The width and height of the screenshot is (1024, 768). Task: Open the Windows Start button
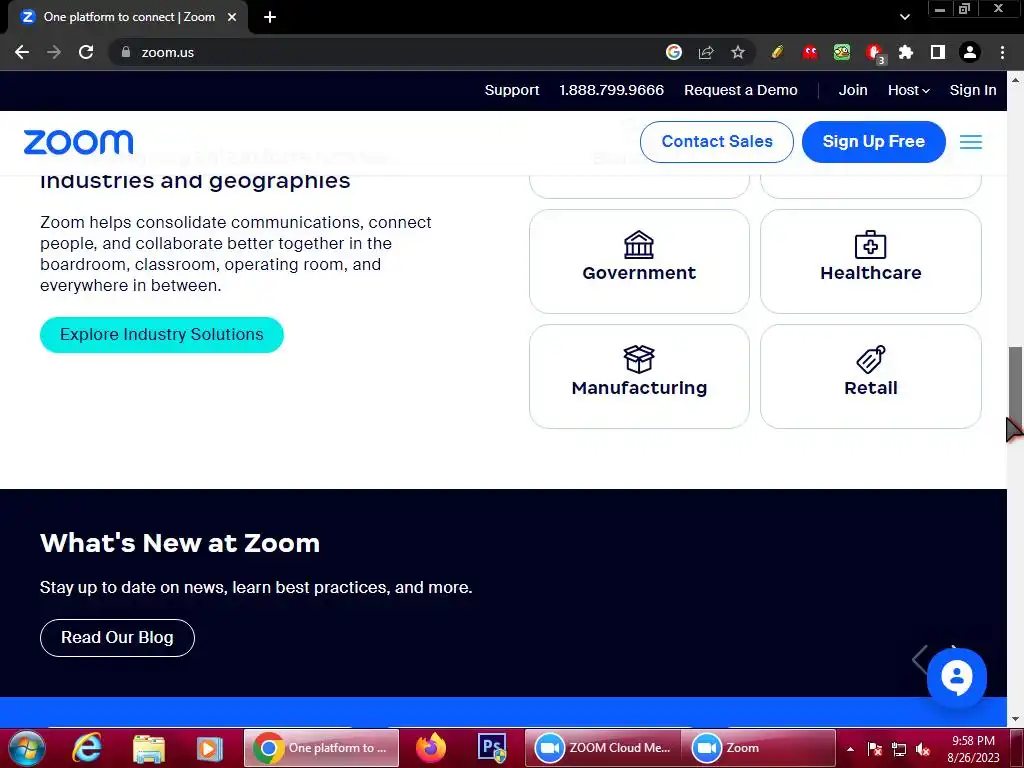pyautogui.click(x=27, y=748)
